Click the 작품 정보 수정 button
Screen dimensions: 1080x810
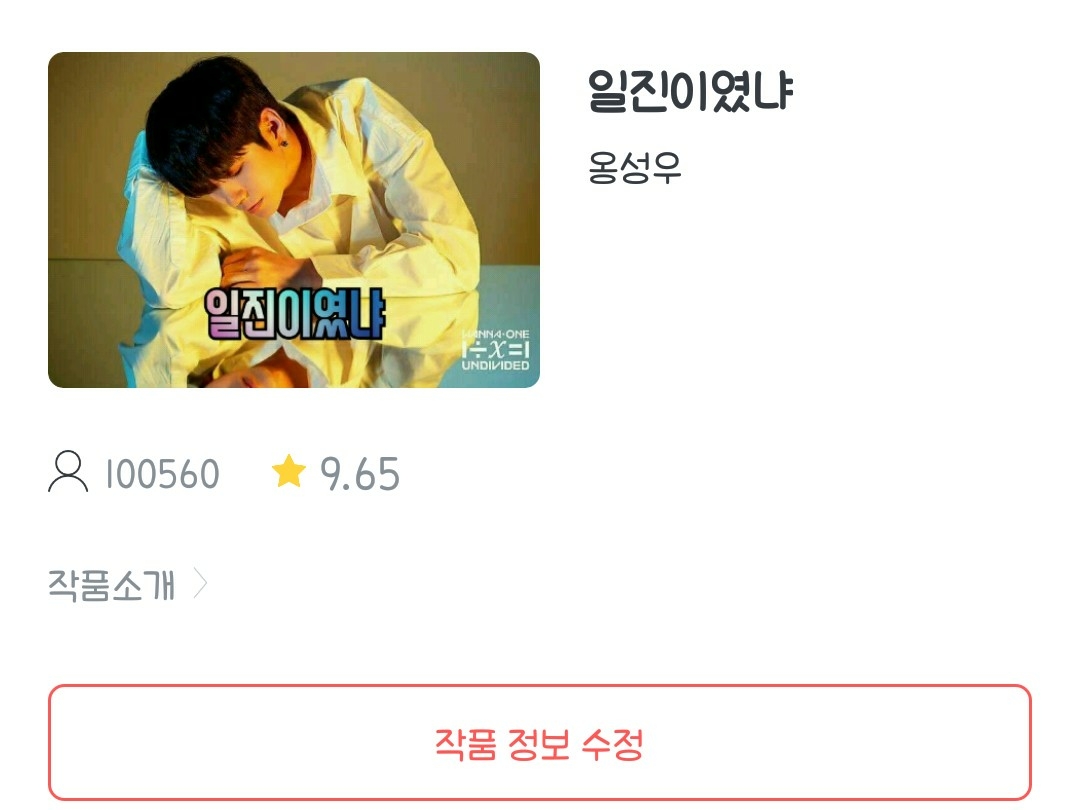(539, 742)
